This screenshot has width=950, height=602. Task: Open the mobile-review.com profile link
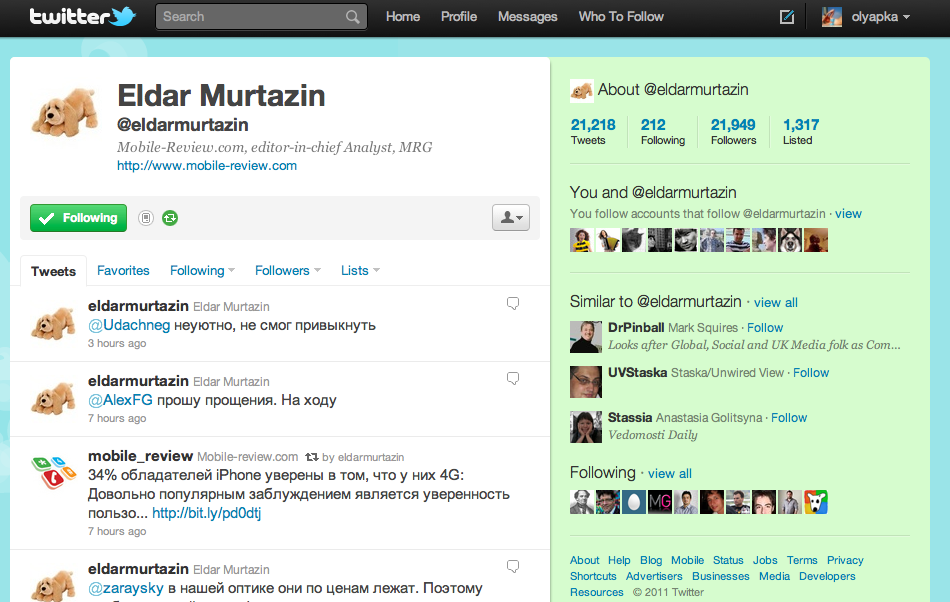click(207, 165)
